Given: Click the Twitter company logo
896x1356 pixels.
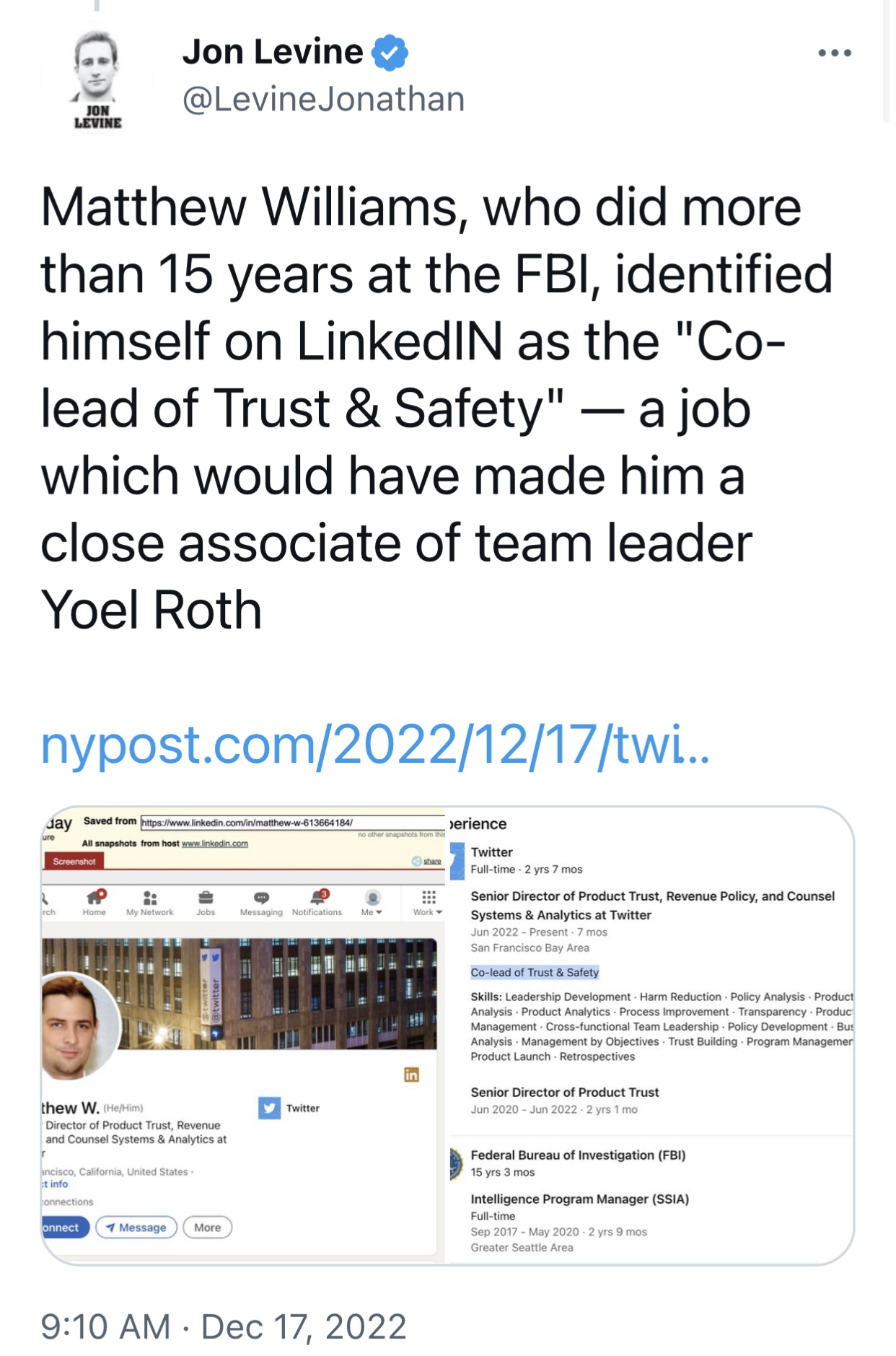Looking at the screenshot, I should click(269, 1108).
